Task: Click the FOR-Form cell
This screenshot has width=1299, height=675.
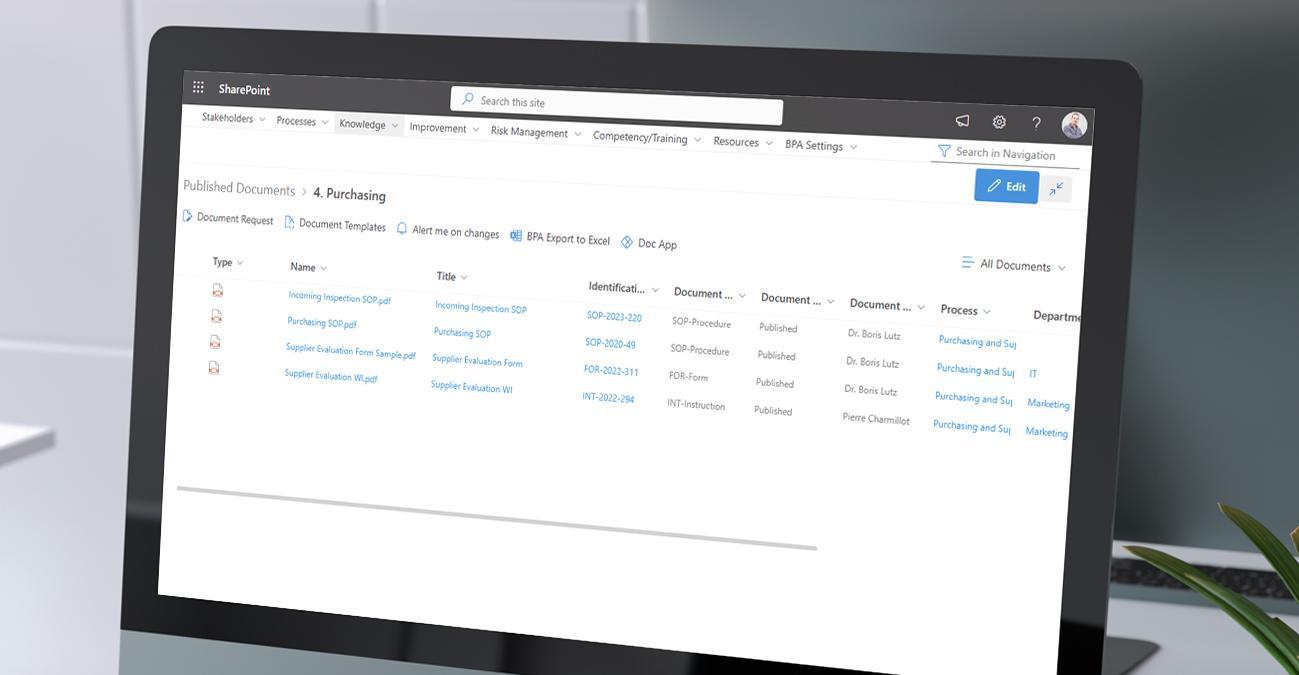Action: (x=688, y=377)
